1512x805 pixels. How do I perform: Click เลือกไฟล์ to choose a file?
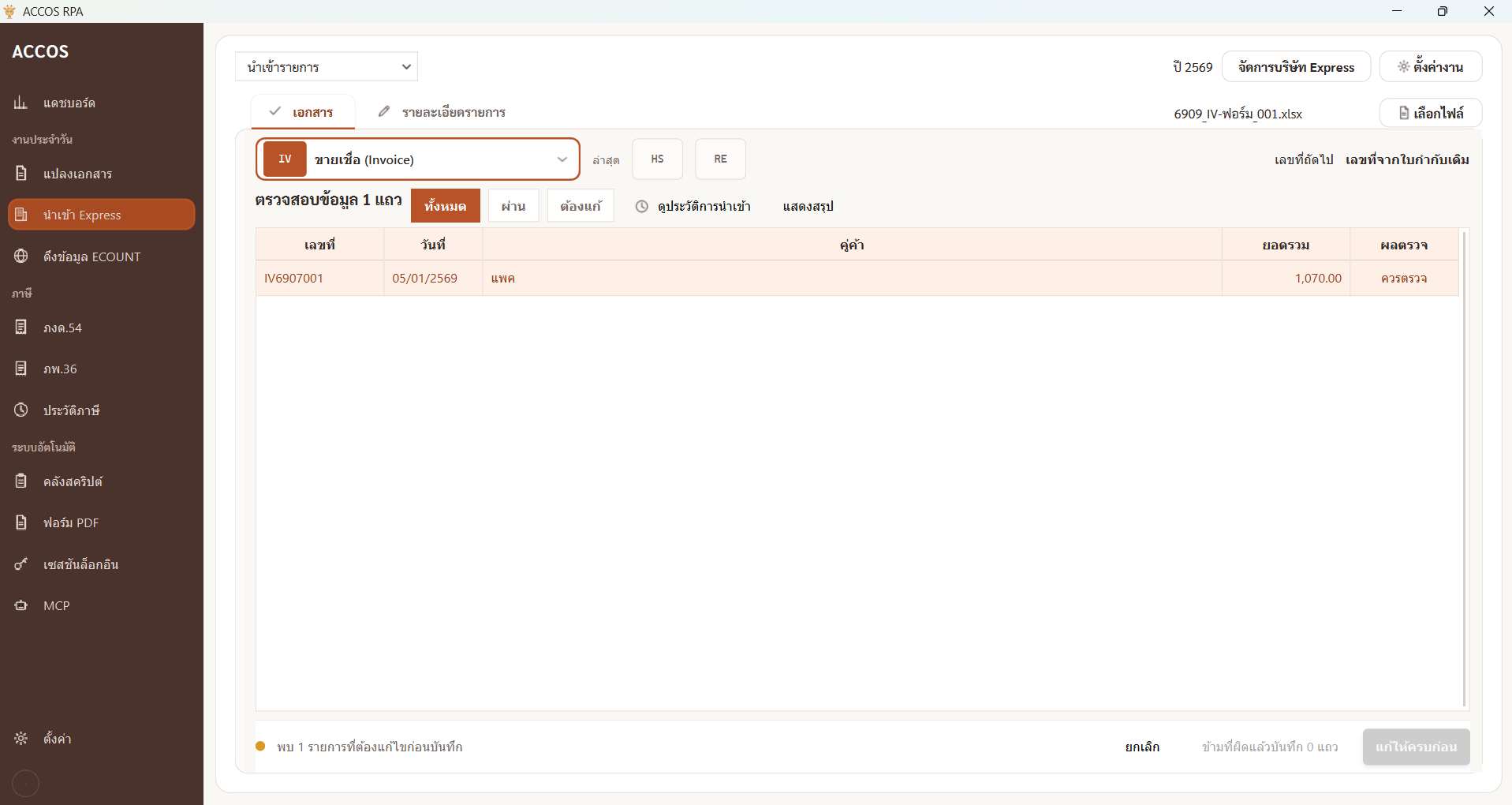(x=1431, y=113)
